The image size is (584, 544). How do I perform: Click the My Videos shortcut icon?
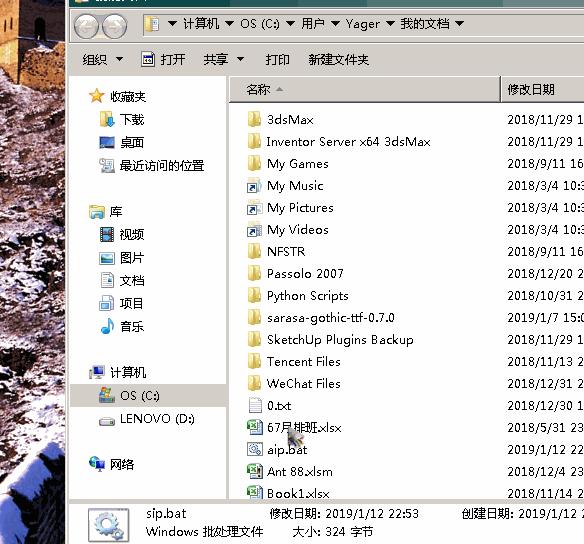click(254, 229)
